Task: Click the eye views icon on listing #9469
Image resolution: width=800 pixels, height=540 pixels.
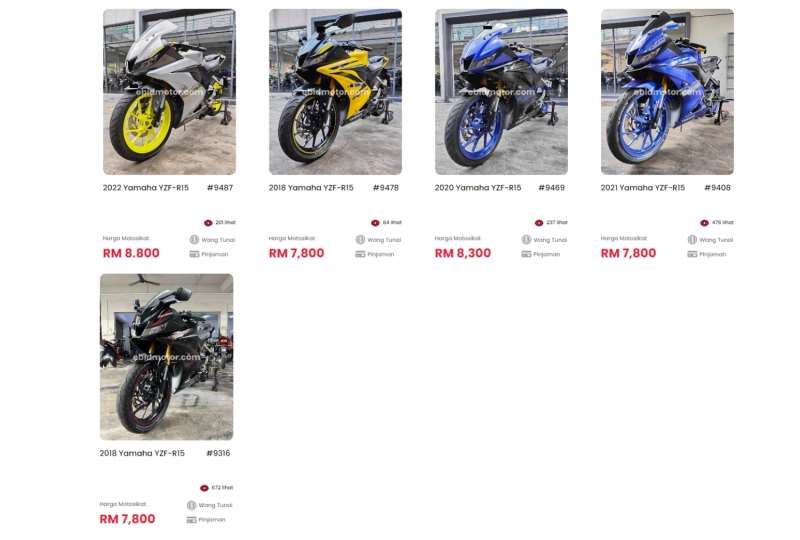Action: [x=539, y=223]
